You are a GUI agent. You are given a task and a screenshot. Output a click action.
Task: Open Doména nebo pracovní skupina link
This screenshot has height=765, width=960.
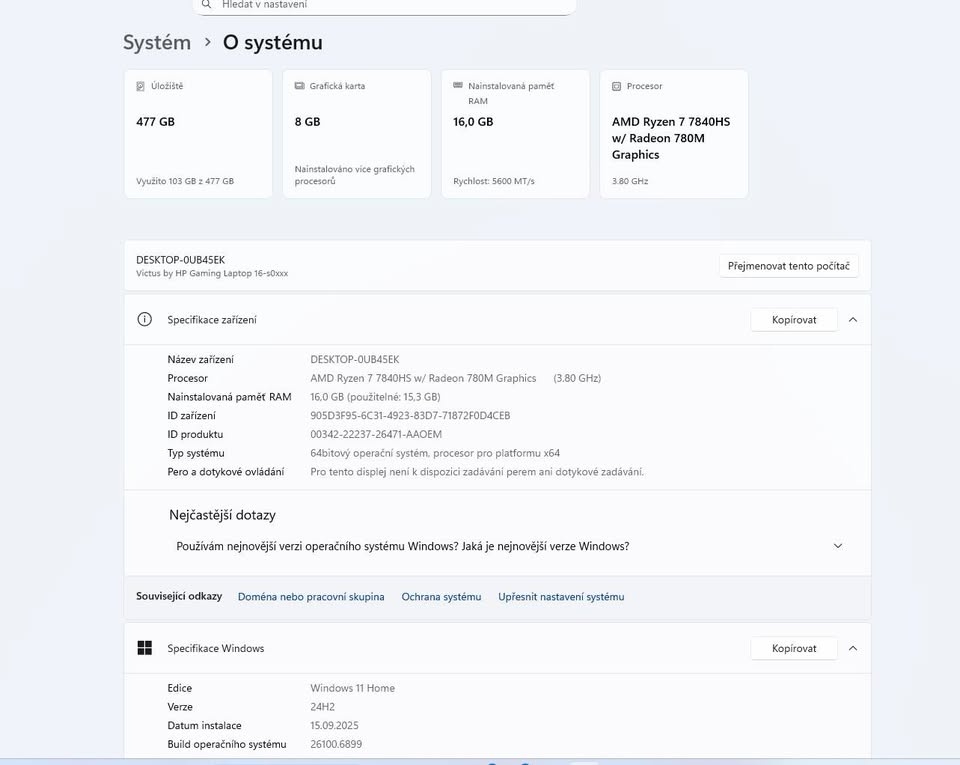pos(311,597)
